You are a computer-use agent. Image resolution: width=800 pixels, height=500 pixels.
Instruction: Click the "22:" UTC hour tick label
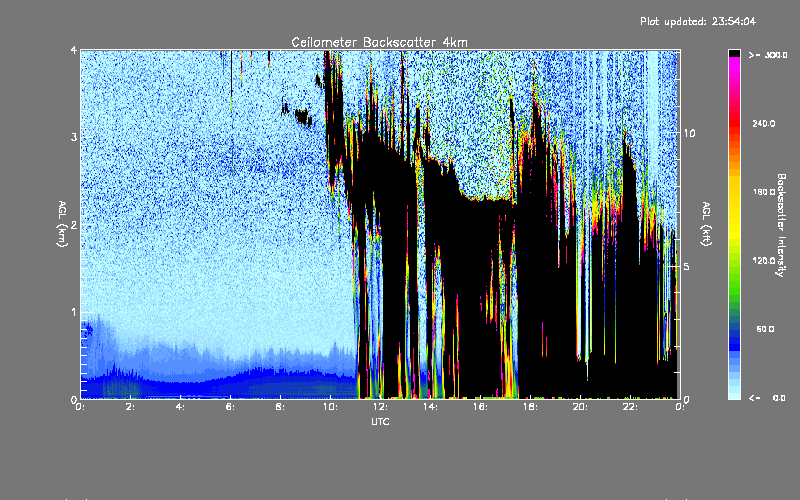tap(630, 407)
